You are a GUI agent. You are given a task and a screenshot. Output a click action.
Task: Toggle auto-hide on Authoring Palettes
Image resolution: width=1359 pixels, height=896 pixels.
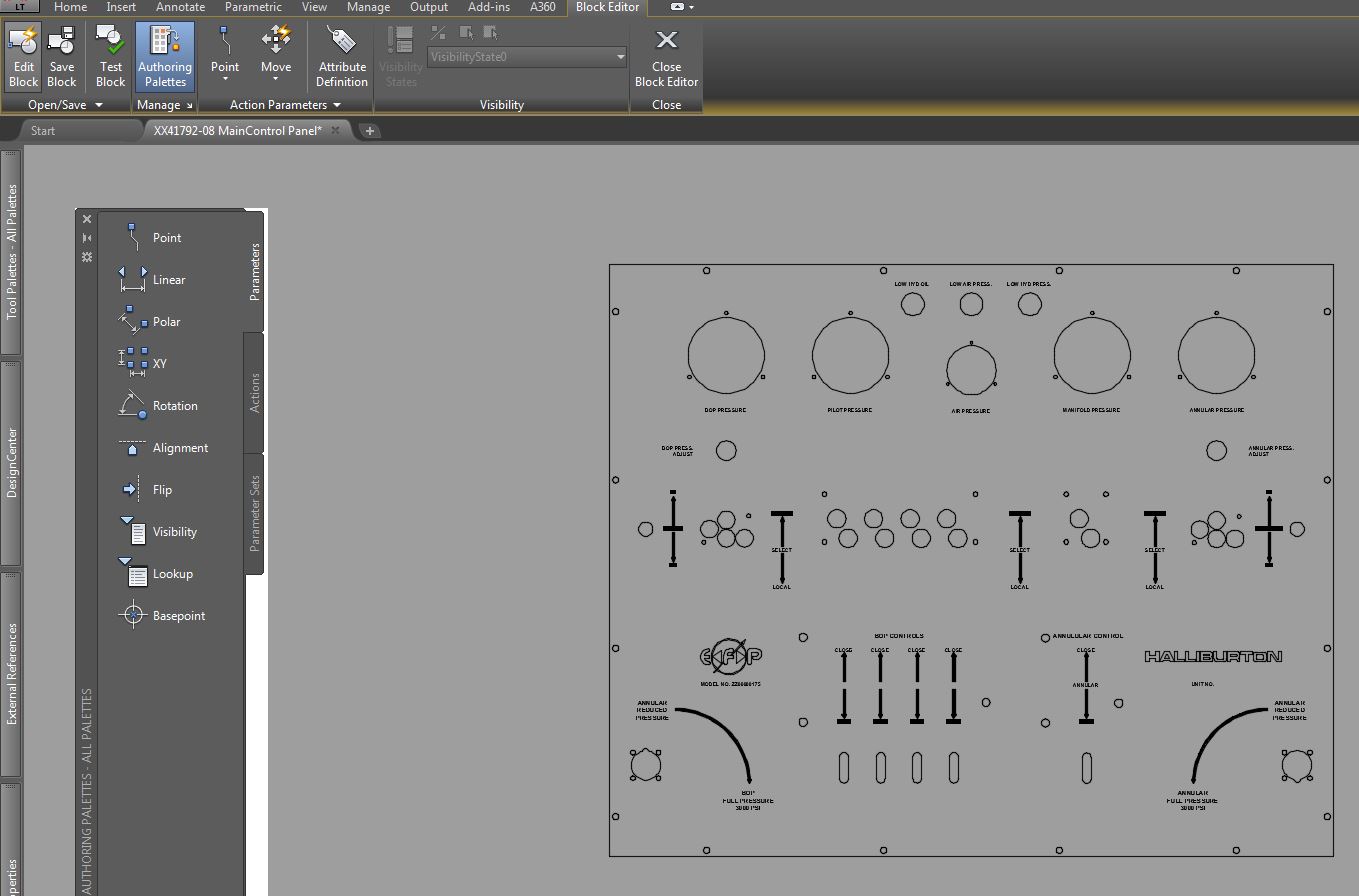tap(87, 238)
